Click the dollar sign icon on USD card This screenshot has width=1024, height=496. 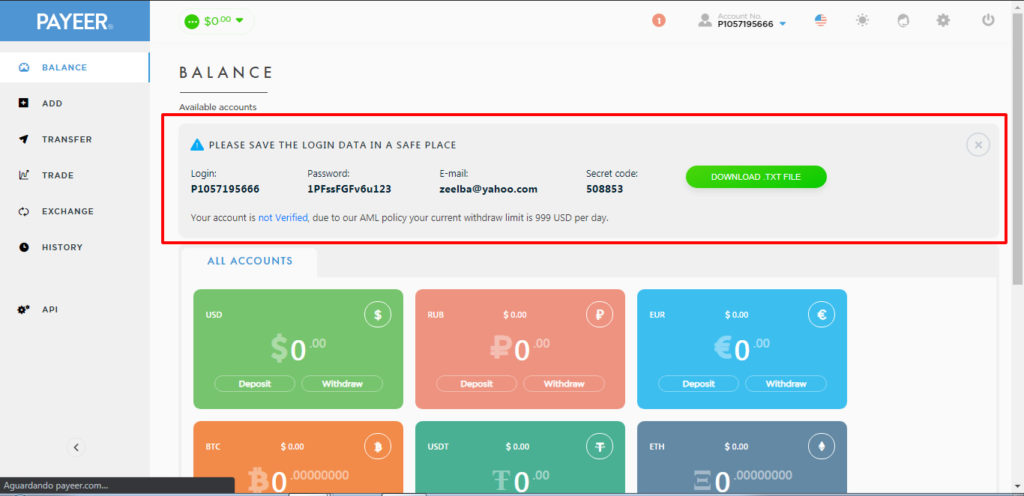tap(377, 315)
